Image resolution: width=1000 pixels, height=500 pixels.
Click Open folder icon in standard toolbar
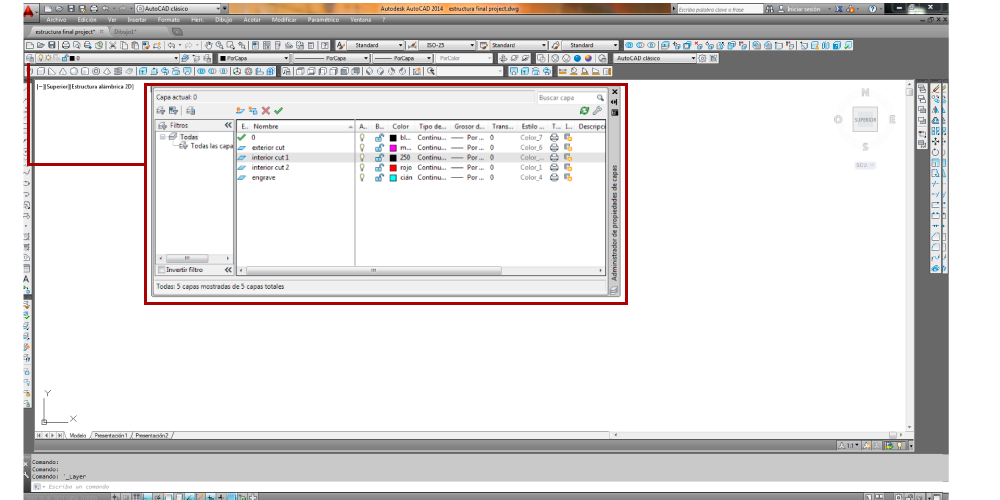tap(41, 45)
